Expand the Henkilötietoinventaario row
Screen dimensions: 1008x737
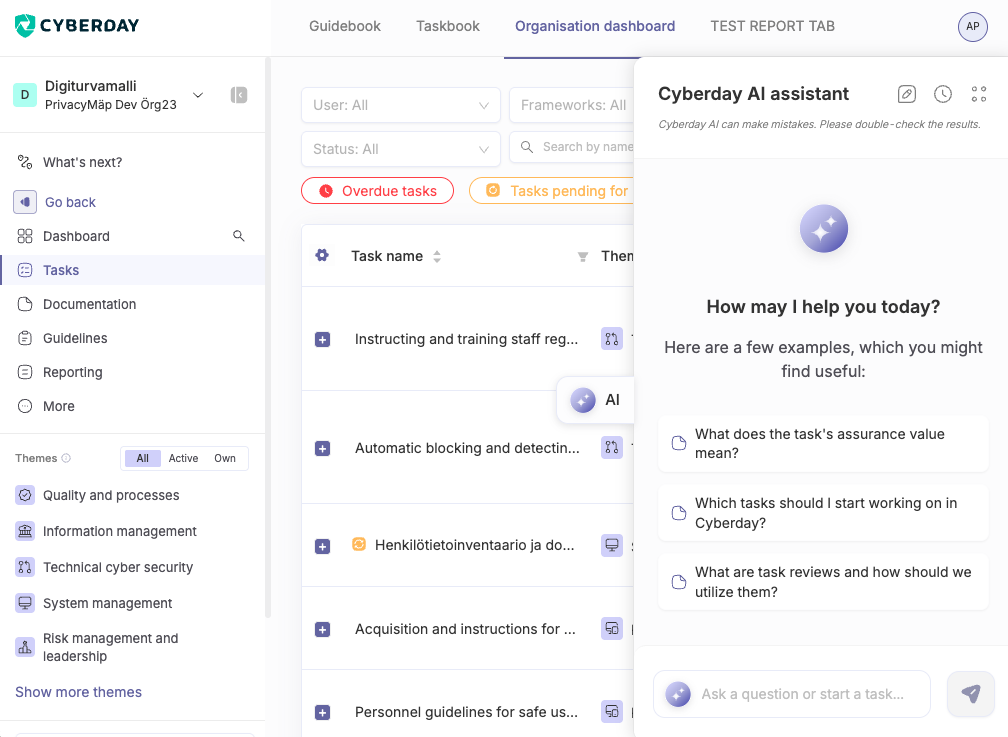click(x=323, y=547)
